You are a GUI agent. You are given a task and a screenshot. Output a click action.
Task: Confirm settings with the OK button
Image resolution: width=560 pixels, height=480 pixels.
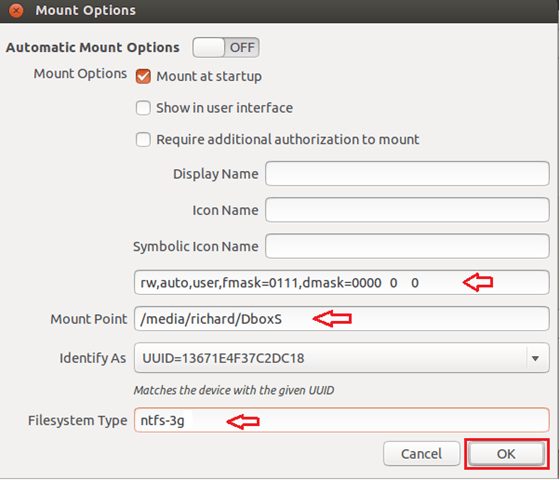click(x=506, y=454)
